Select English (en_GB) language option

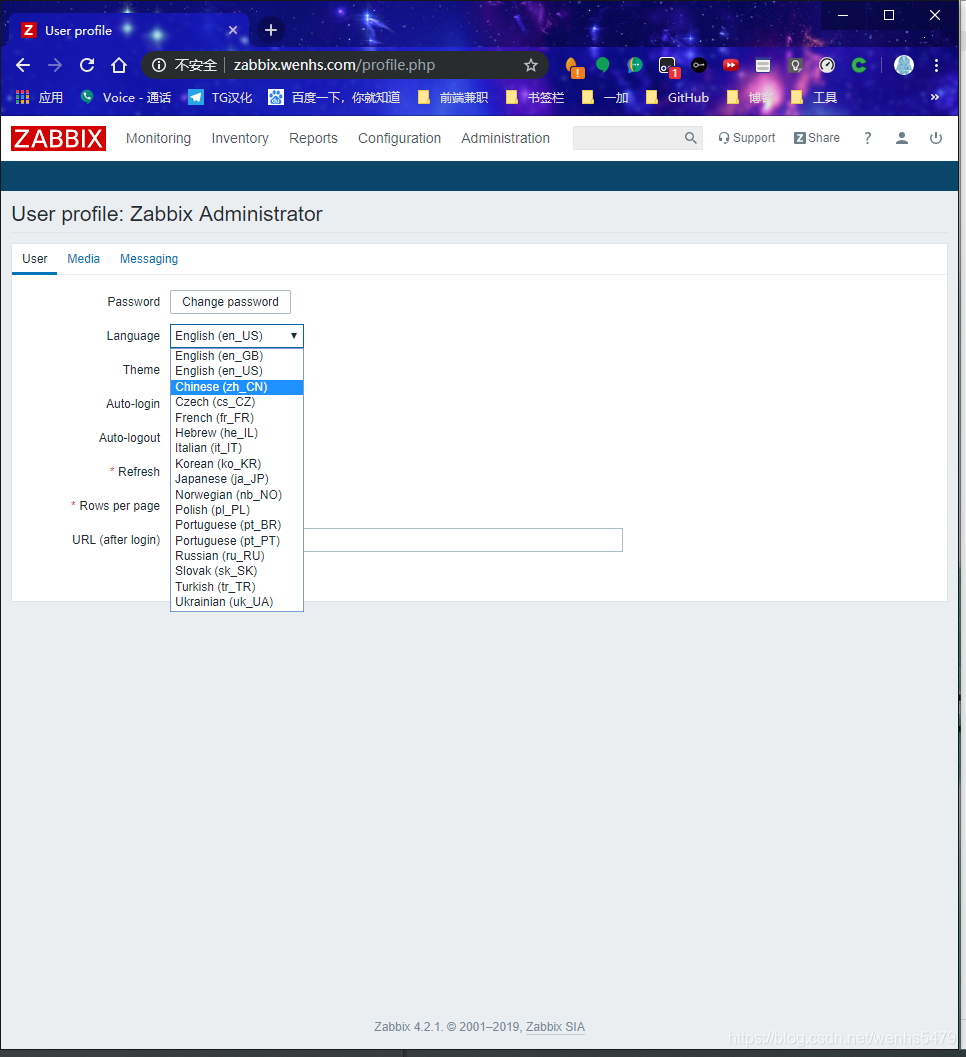click(x=237, y=356)
